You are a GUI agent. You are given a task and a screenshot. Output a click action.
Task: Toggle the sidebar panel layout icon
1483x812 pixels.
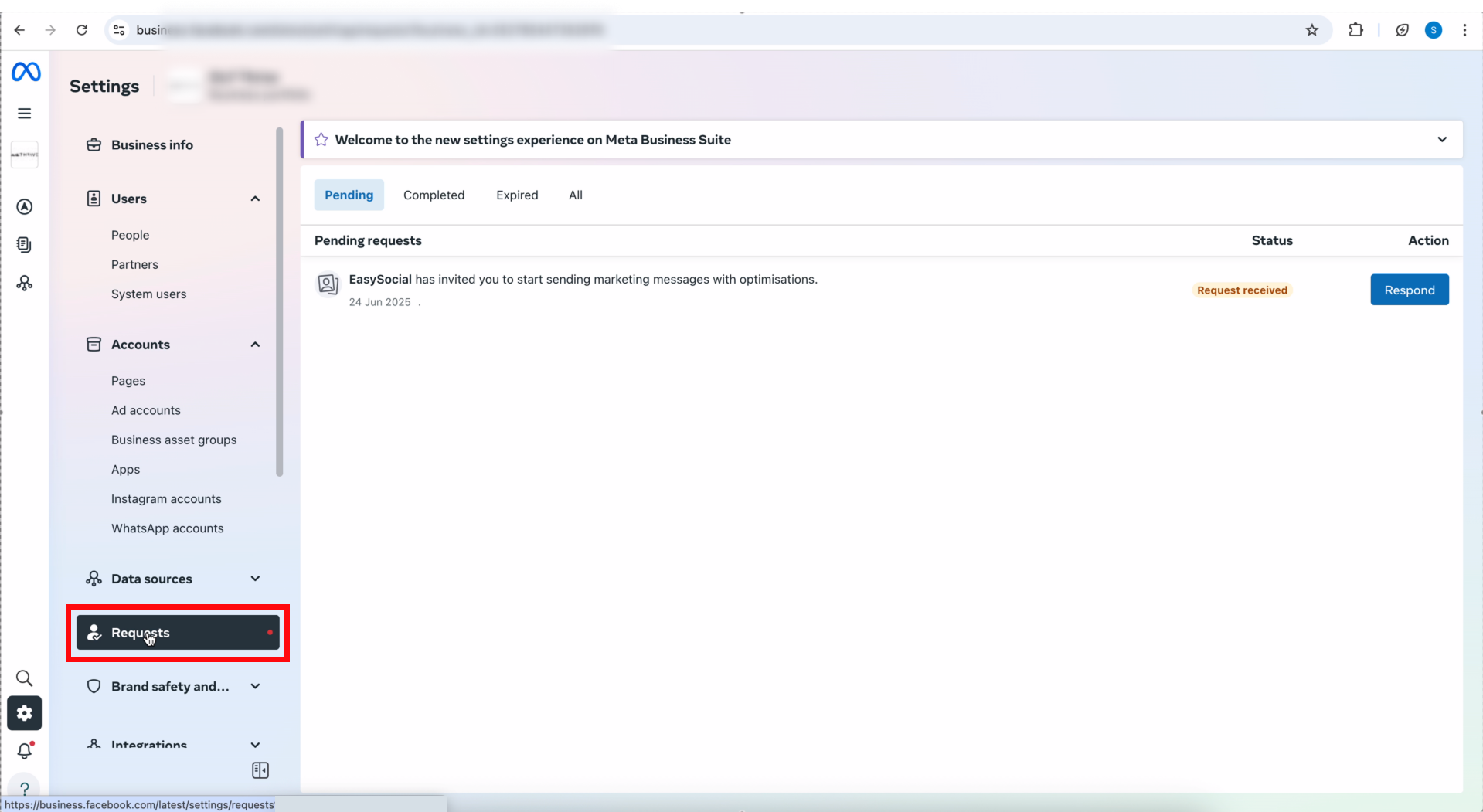(x=260, y=770)
